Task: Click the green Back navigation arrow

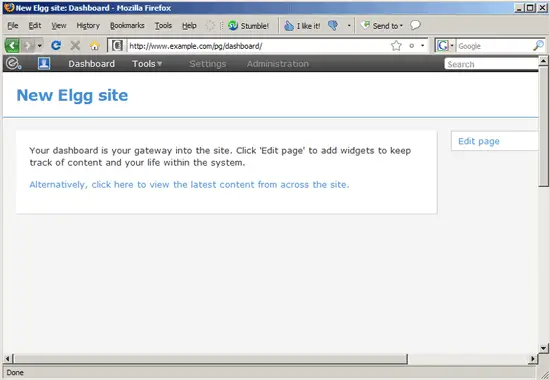Action: 12,46
